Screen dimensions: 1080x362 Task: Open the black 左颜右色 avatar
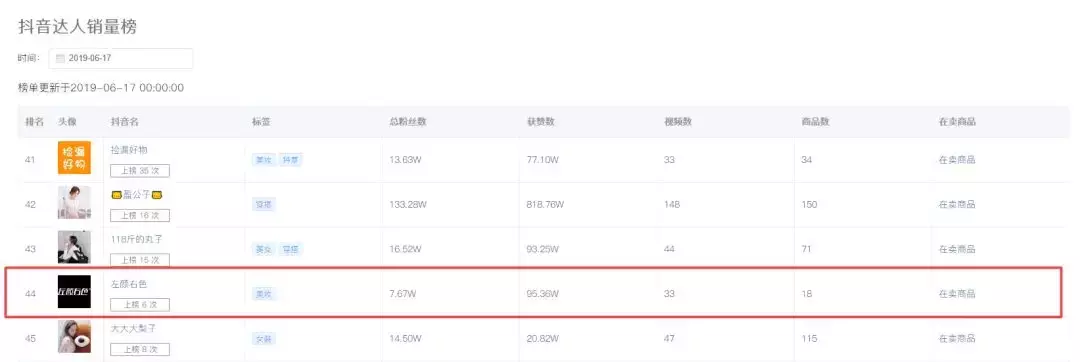(x=74, y=292)
